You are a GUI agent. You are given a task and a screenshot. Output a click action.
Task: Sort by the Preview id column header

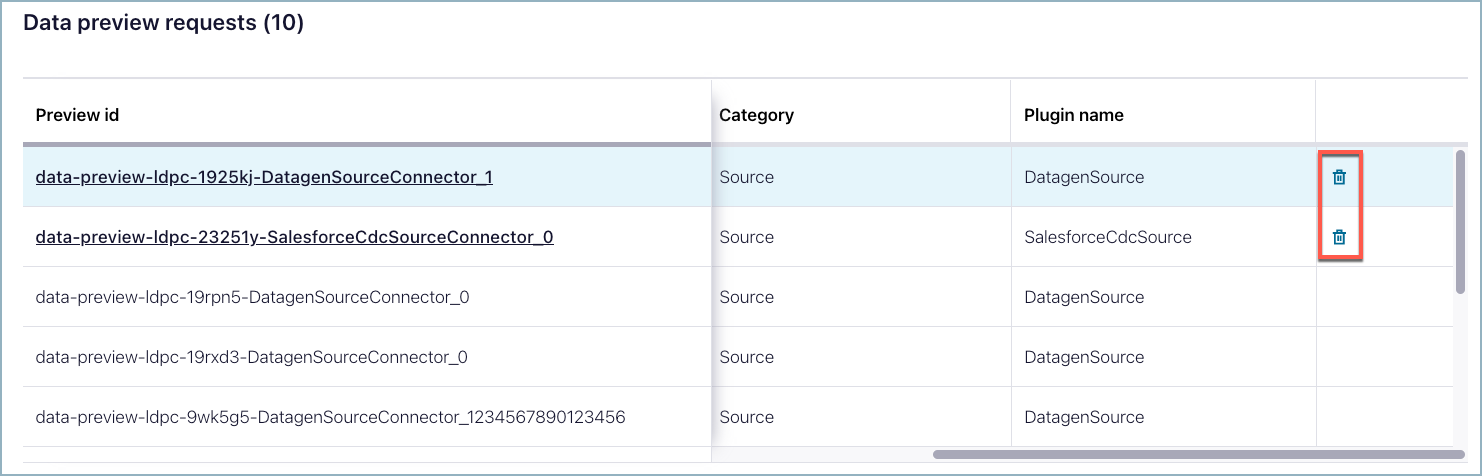tap(77, 115)
